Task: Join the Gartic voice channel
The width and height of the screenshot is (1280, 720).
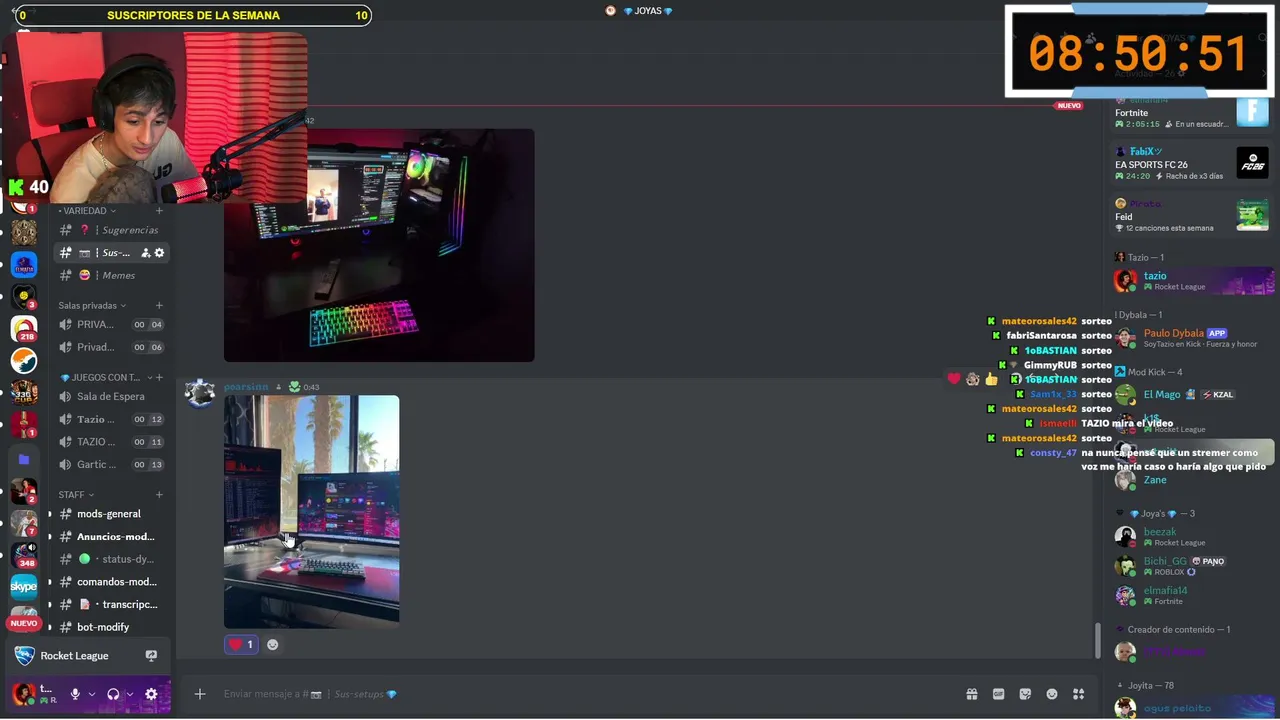Action: (110, 464)
